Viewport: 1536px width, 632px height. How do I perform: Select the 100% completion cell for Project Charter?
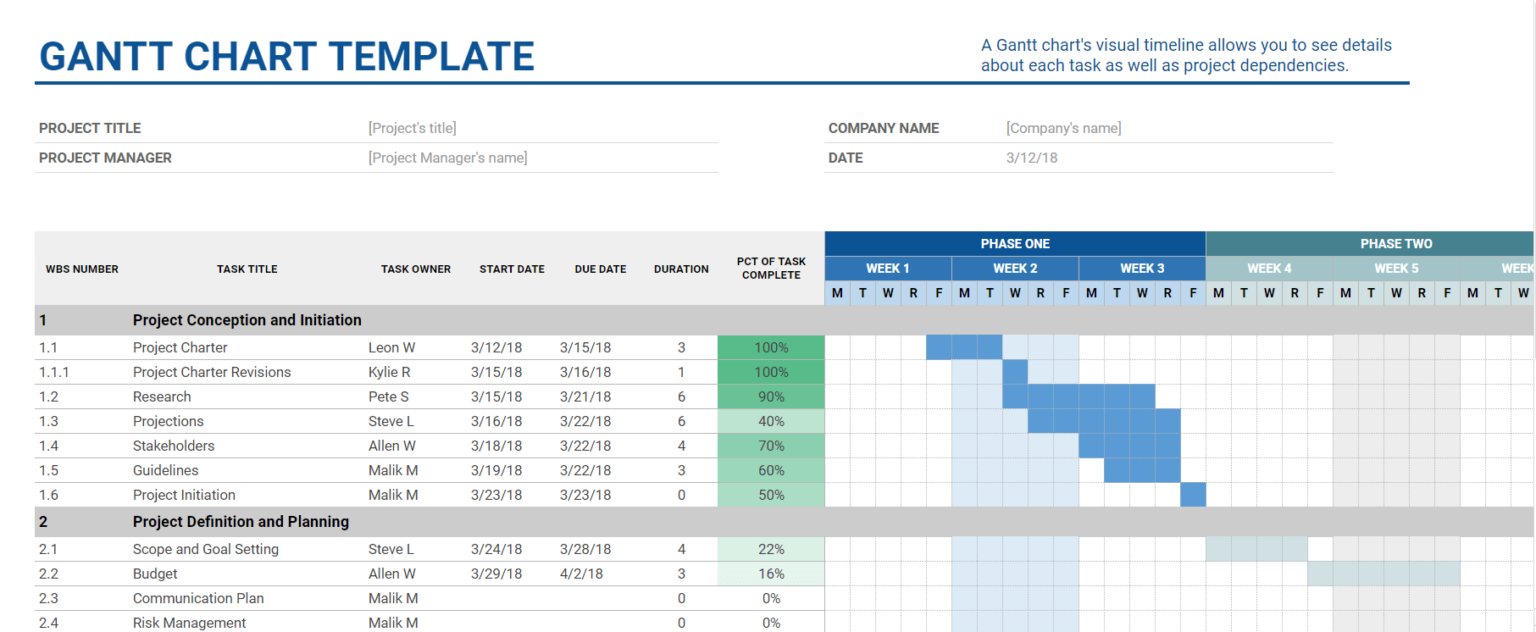[x=771, y=346]
